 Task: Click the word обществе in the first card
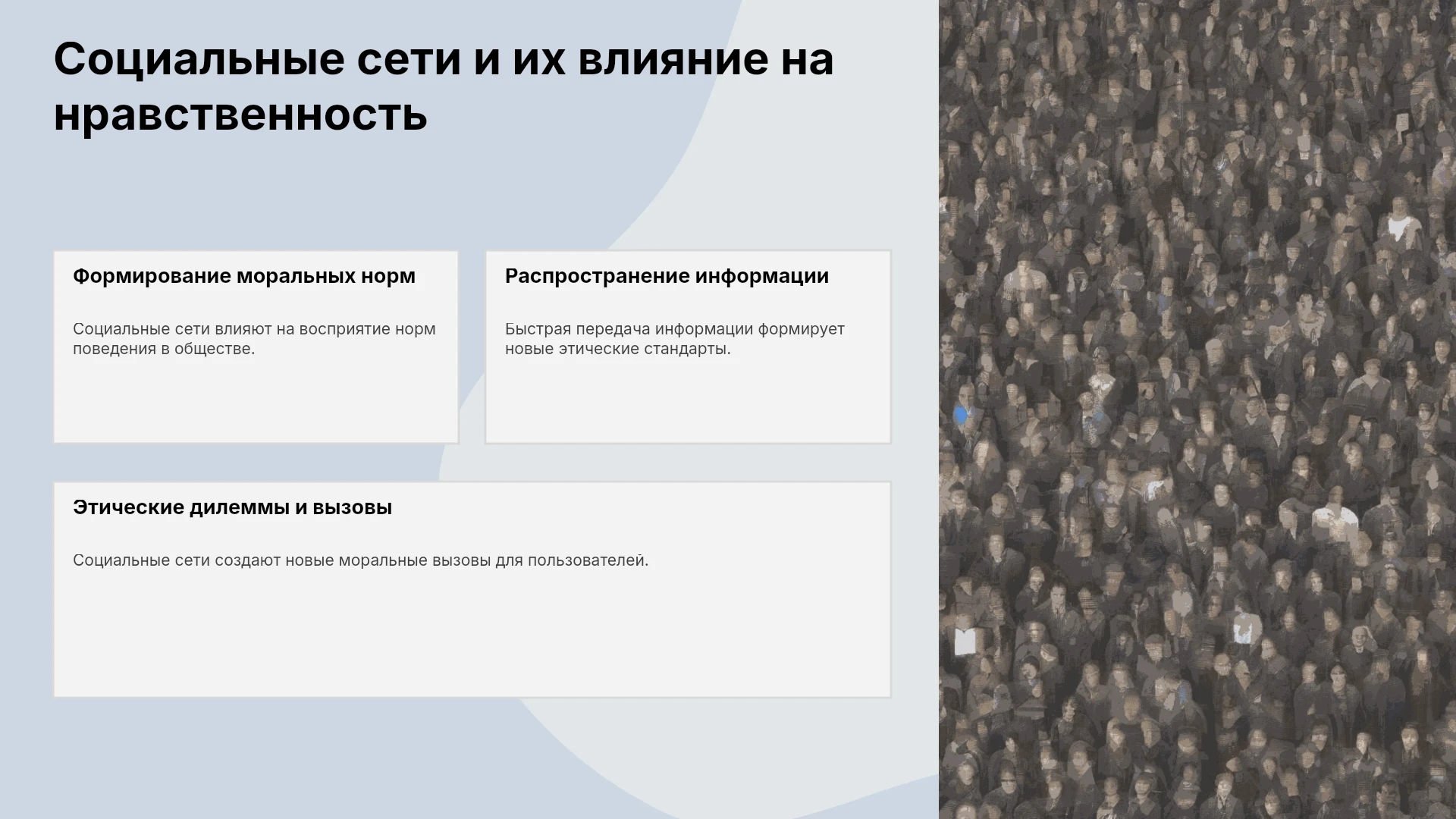[215, 349]
